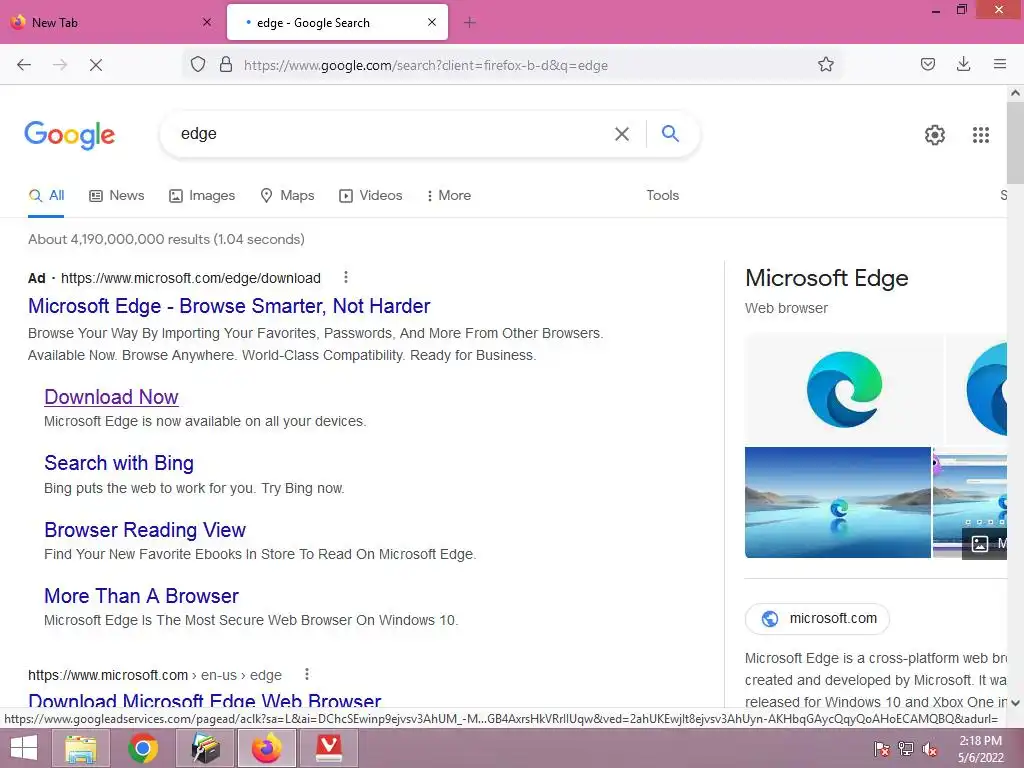
Task: Open options for the microsoft.com en-us result
Action: (306, 674)
